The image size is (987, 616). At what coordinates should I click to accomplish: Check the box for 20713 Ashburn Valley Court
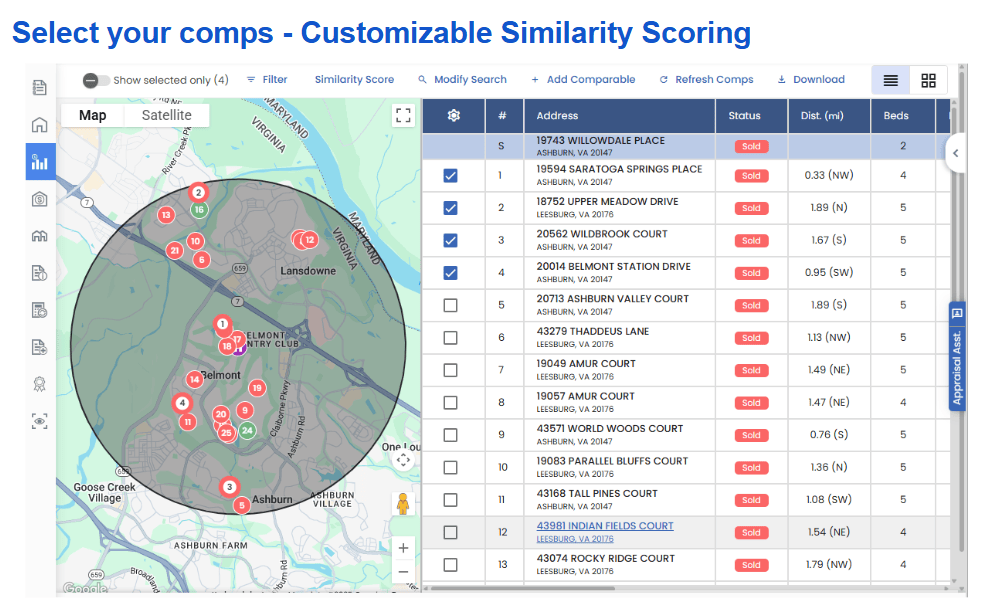[450, 306]
